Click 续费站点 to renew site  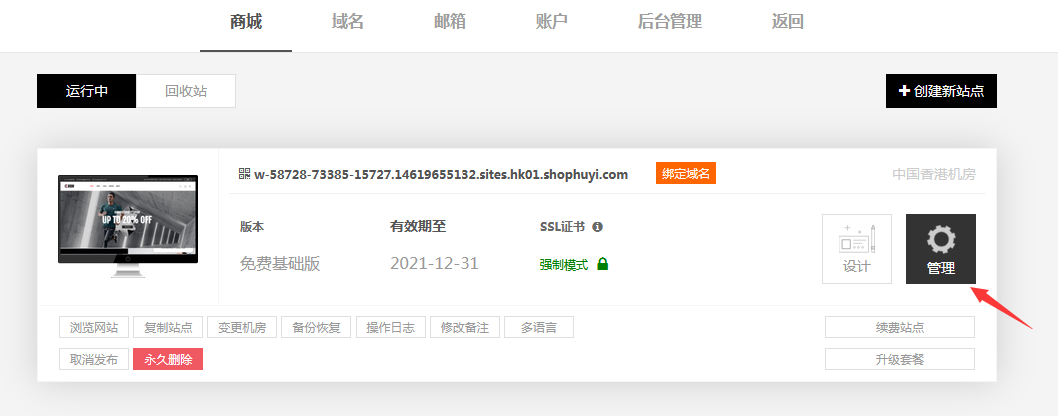(x=899, y=327)
